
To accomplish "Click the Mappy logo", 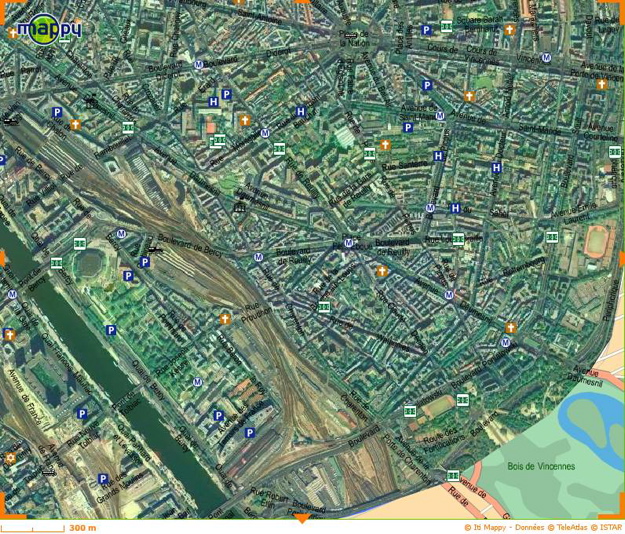I will point(49,25).
